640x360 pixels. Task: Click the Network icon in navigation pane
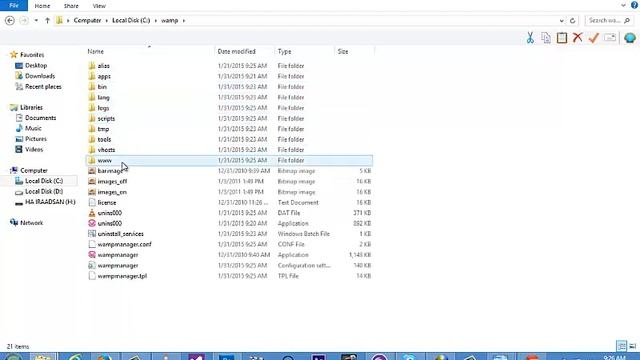coord(14,222)
